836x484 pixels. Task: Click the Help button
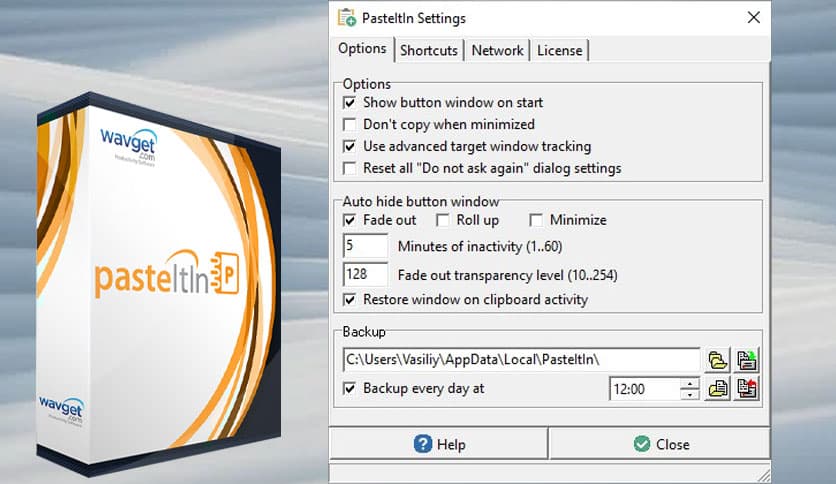[439, 444]
